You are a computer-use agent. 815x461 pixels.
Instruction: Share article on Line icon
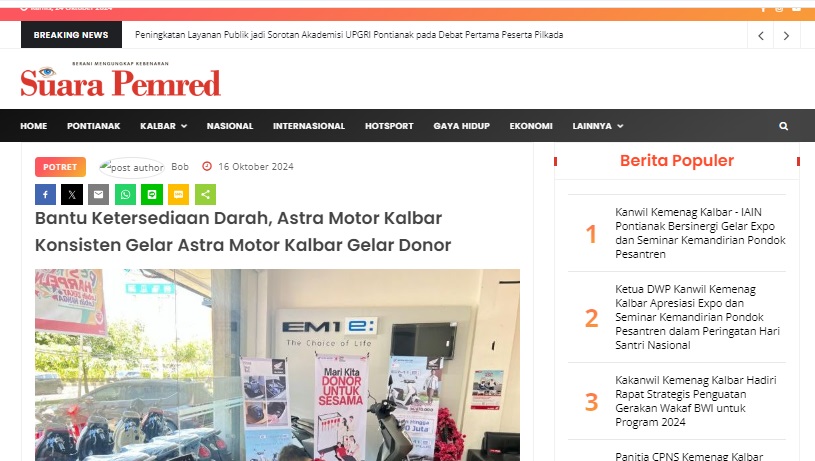coord(152,194)
